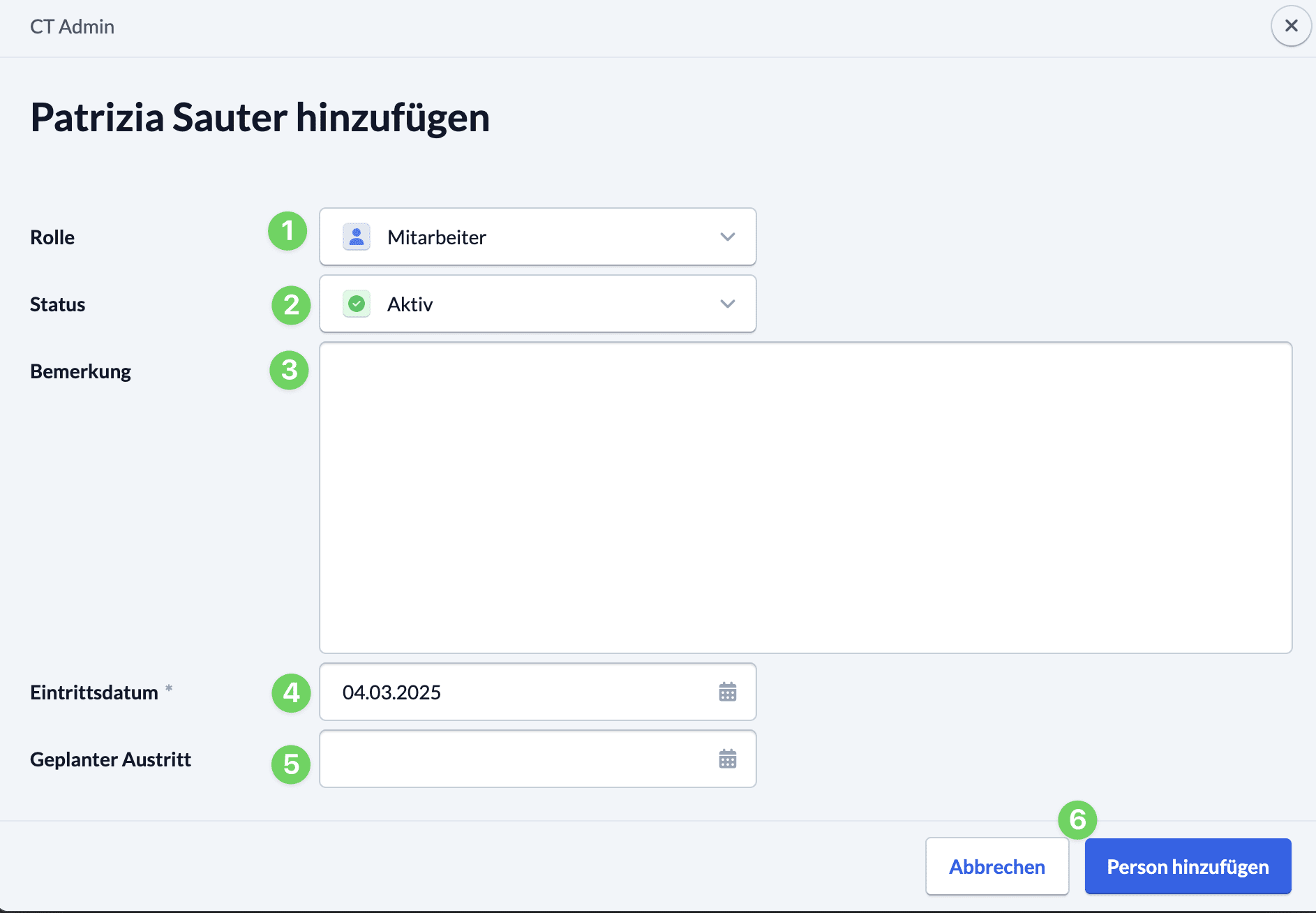The width and height of the screenshot is (1316, 913).
Task: Click the empty Geplanter Austritt field
Action: pos(516,759)
